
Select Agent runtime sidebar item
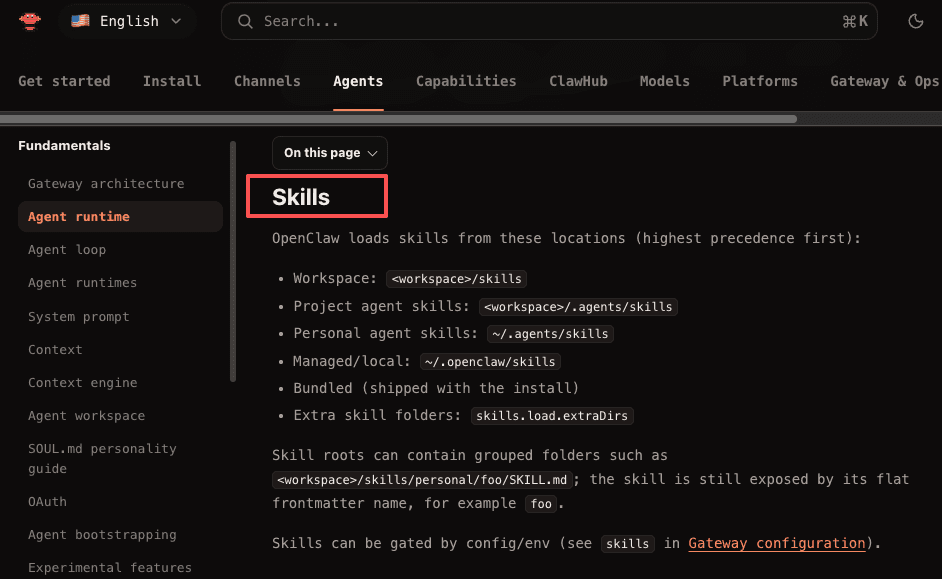point(120,217)
